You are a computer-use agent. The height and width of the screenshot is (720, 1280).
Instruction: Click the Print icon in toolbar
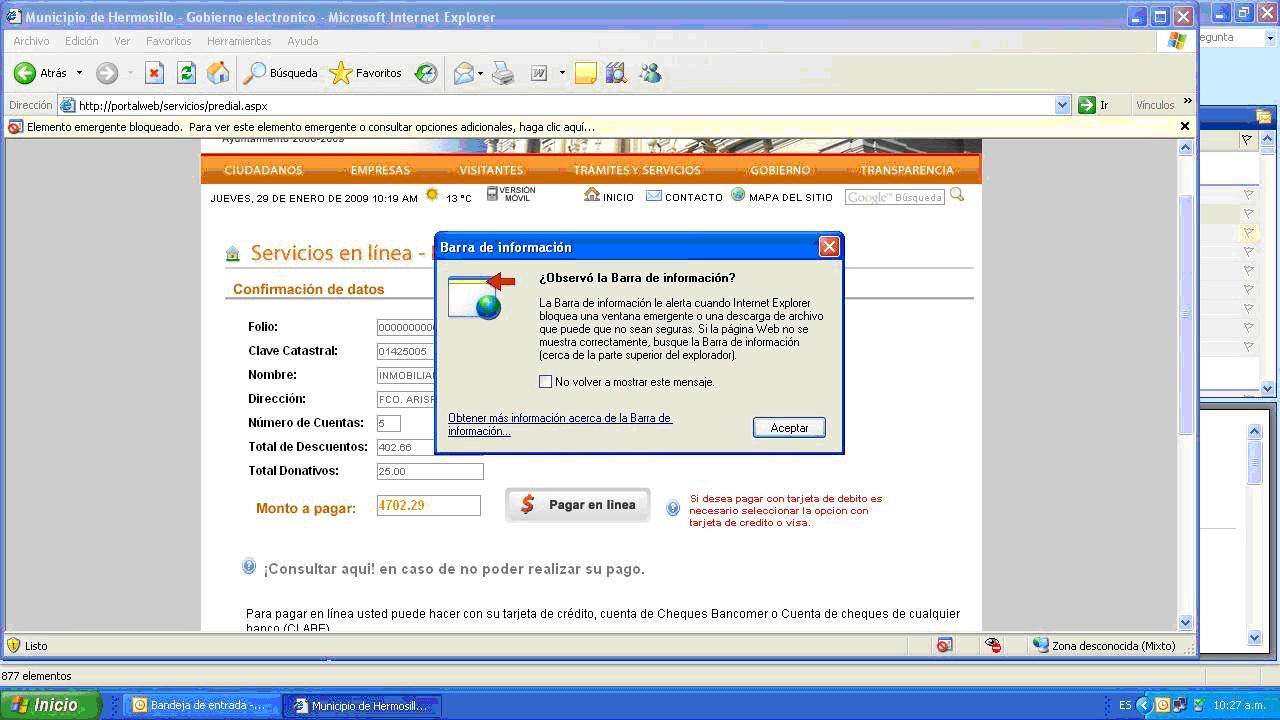[x=503, y=73]
